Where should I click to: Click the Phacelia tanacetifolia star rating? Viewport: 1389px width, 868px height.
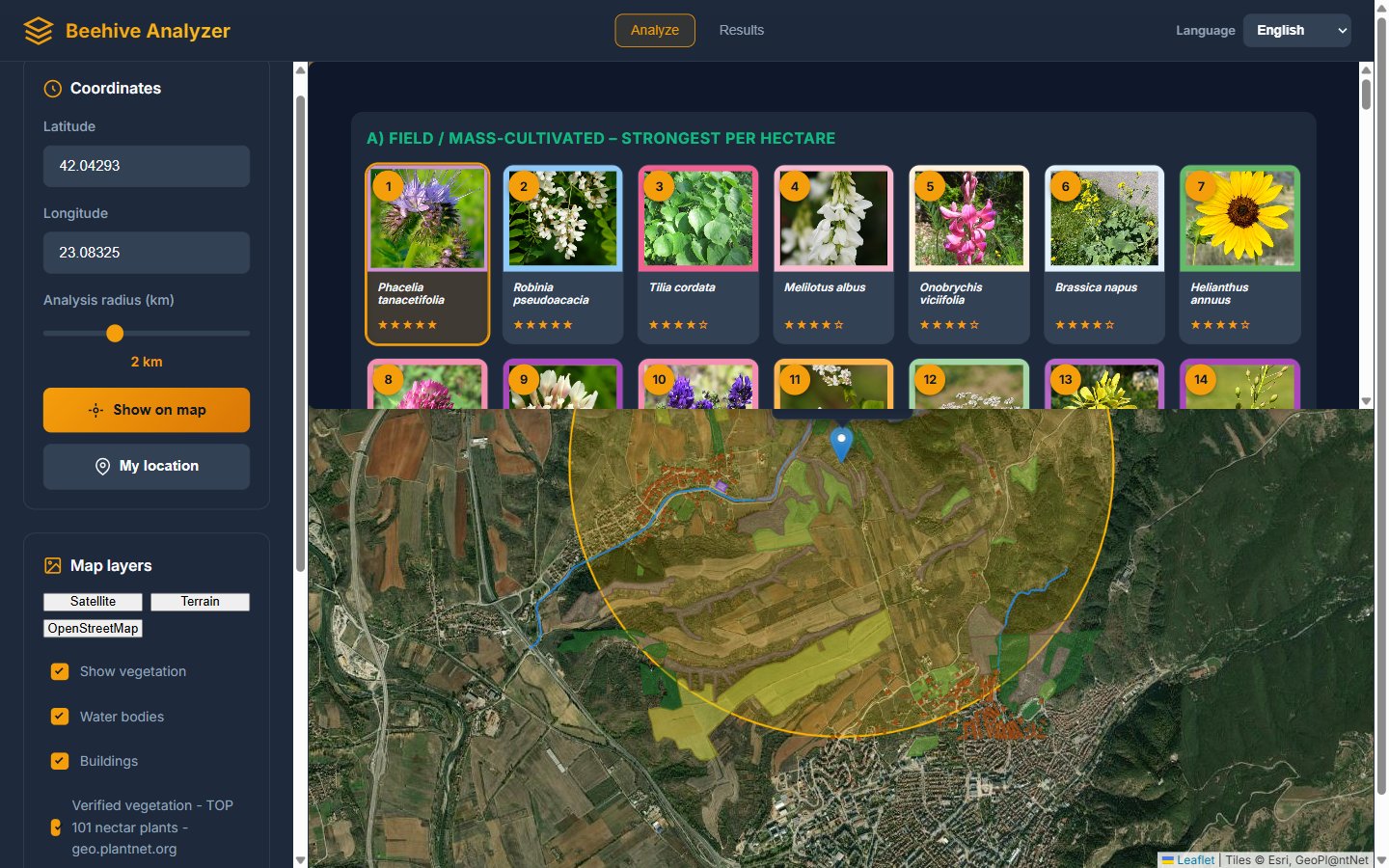coord(407,325)
